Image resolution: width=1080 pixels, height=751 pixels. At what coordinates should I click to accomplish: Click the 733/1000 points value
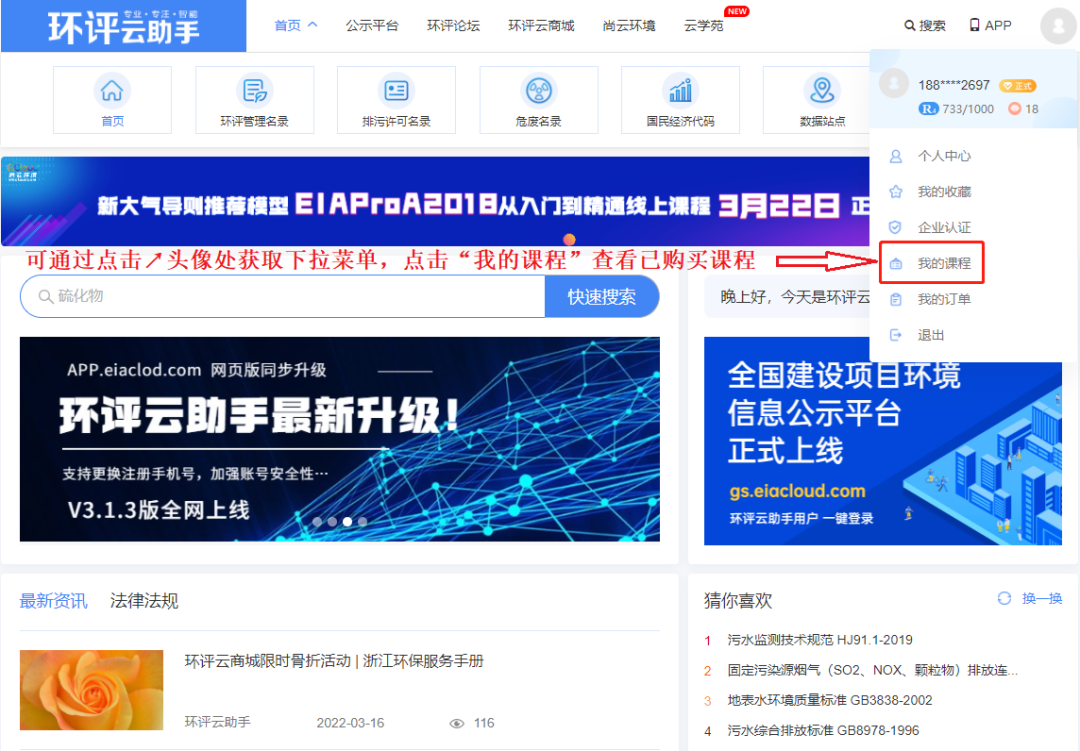pos(968,109)
